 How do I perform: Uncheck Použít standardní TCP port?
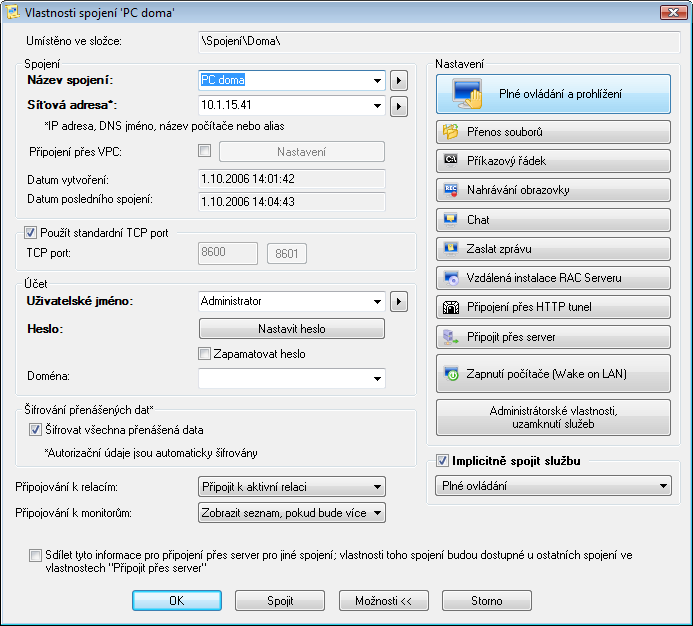click(30, 233)
